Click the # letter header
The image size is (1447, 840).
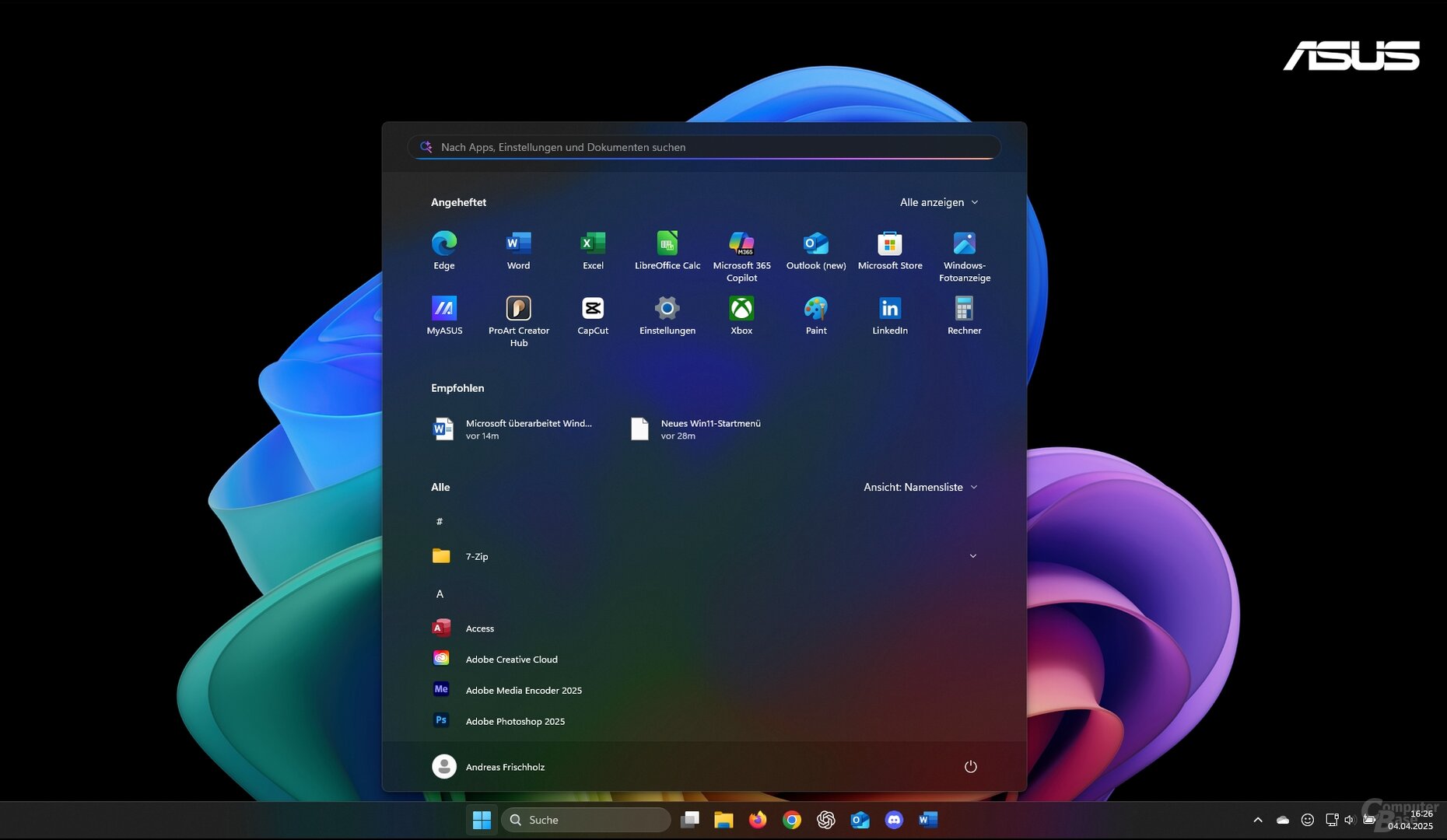coord(440,521)
